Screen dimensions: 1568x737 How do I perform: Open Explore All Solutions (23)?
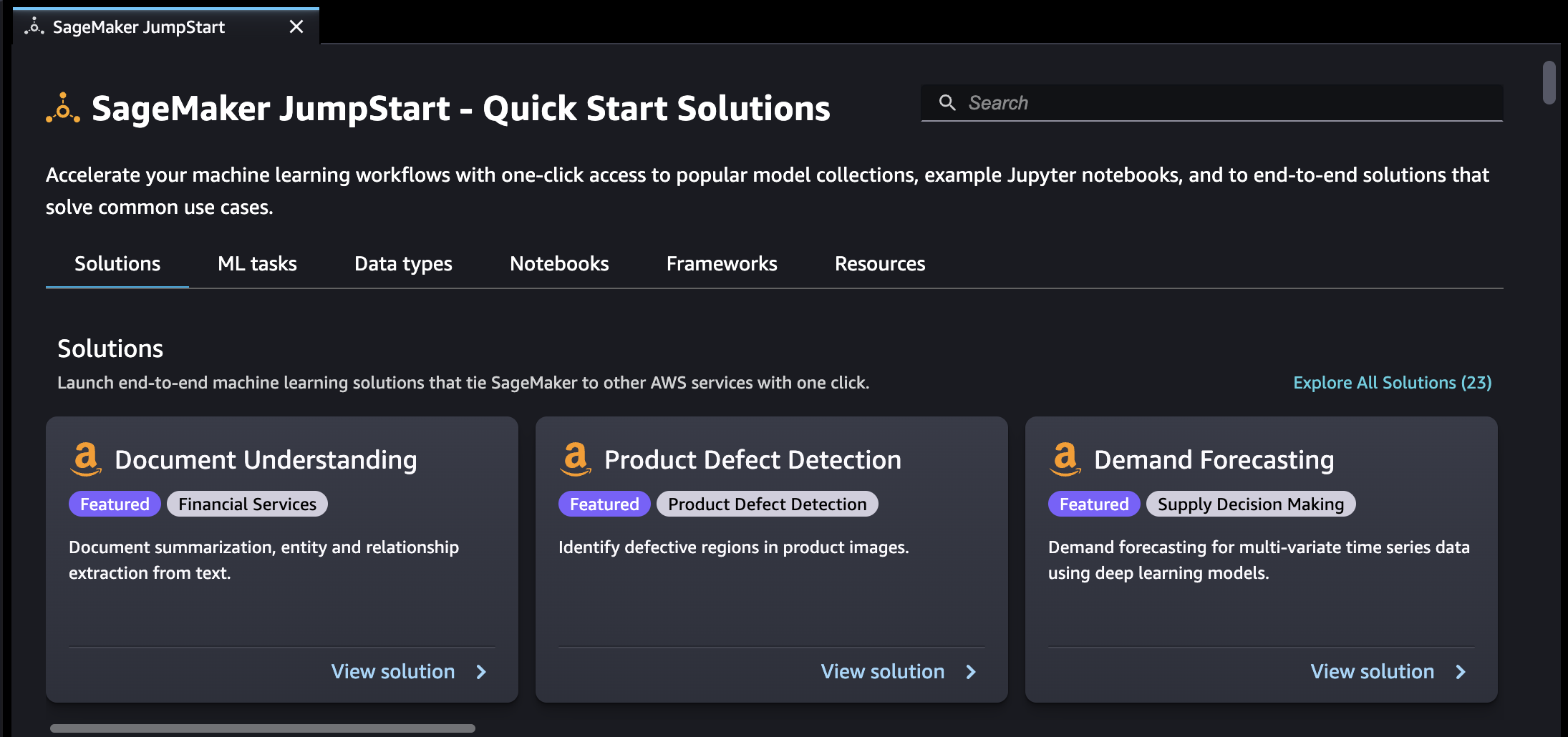pos(1392,382)
